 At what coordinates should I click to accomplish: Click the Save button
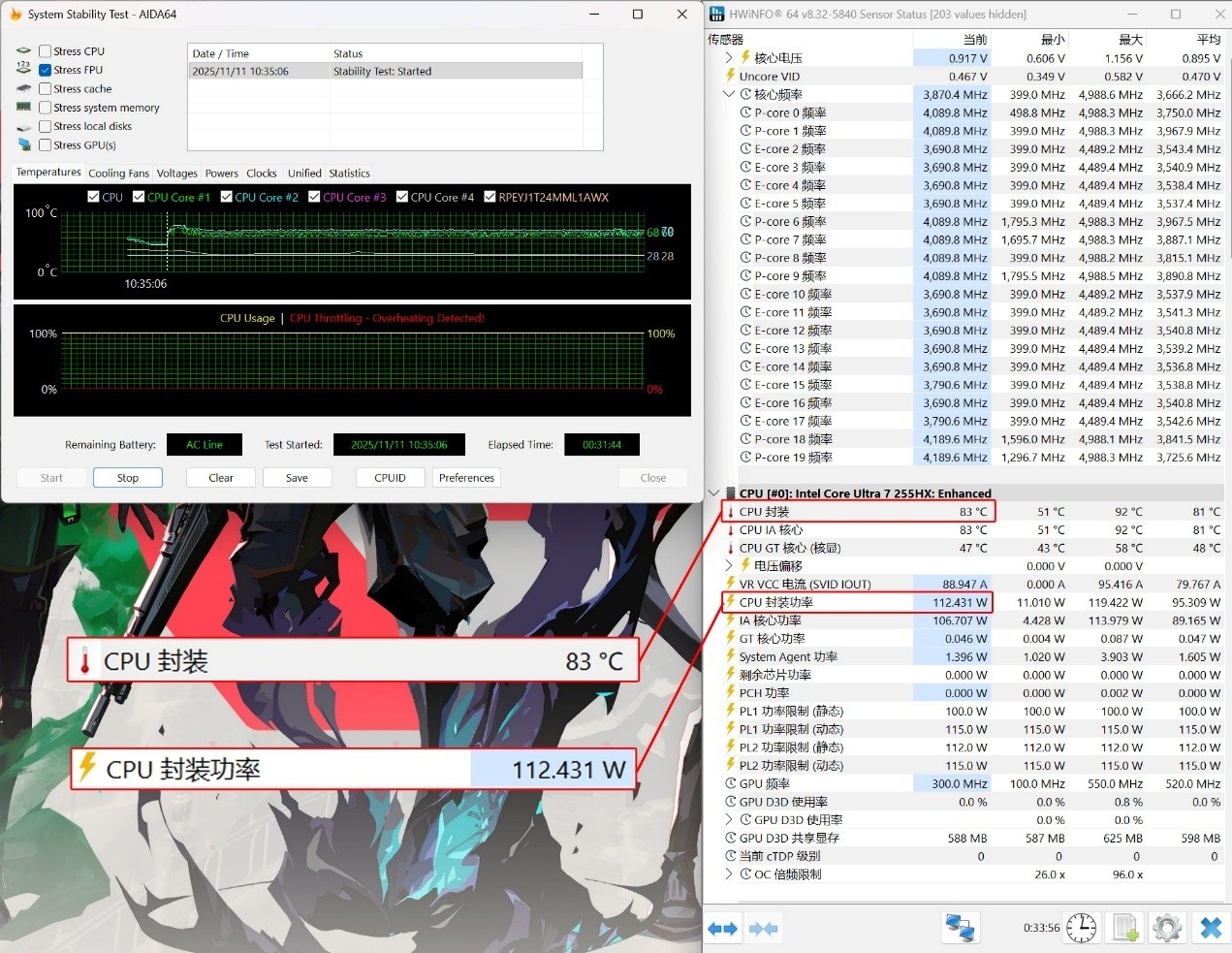297,478
